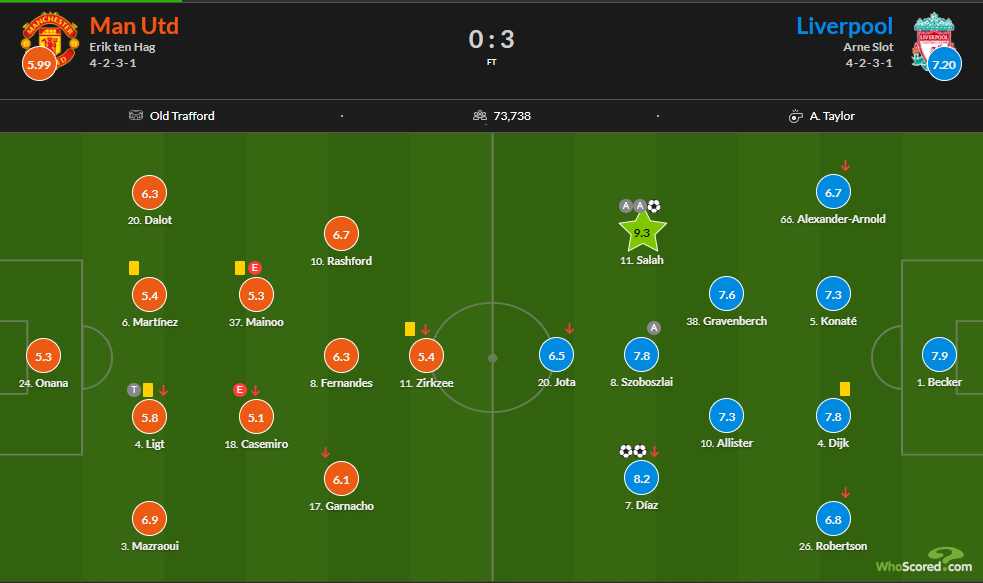Click the referee whistle icon
This screenshot has width=983, height=583.
coord(796,116)
